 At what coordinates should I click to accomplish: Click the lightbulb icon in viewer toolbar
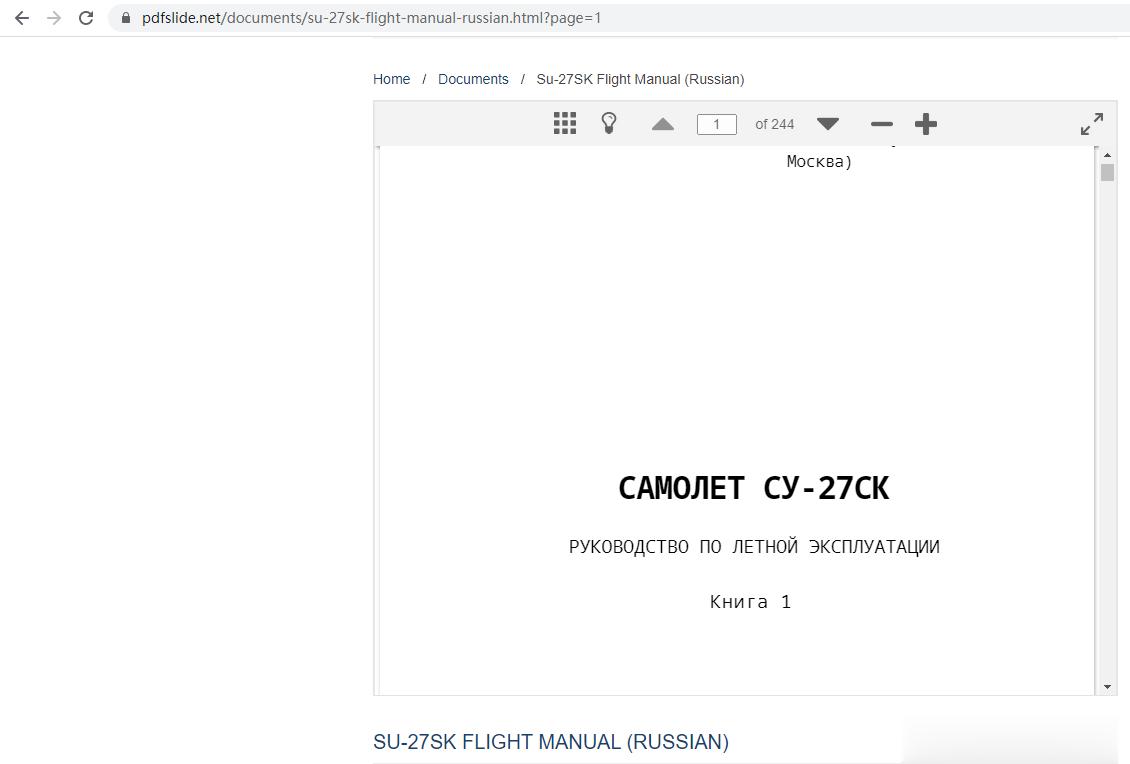coord(609,123)
